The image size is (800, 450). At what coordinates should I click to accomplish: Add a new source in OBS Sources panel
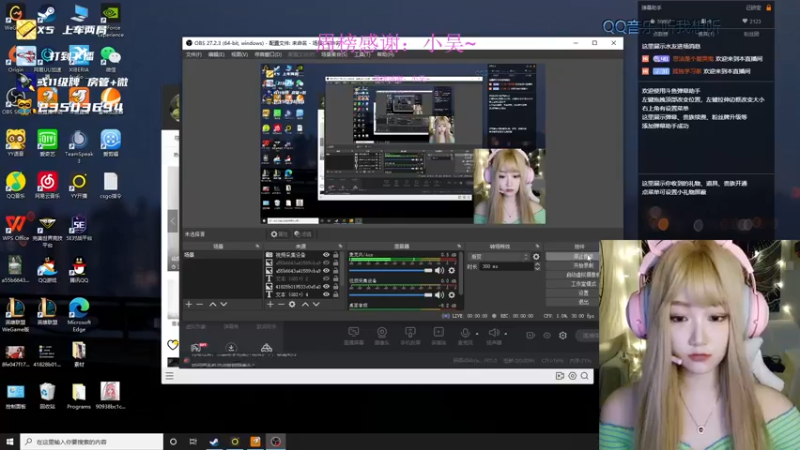pos(270,304)
